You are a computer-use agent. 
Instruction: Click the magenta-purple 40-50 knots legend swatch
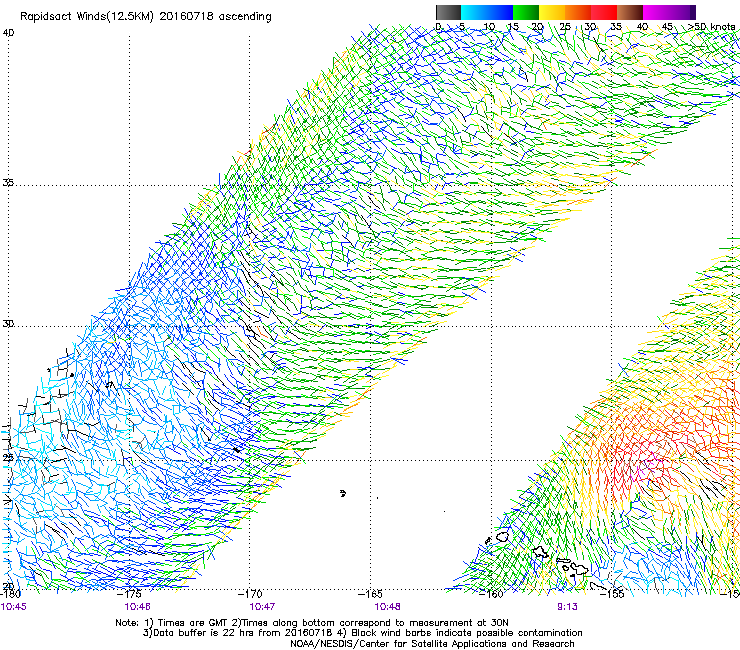click(x=669, y=12)
